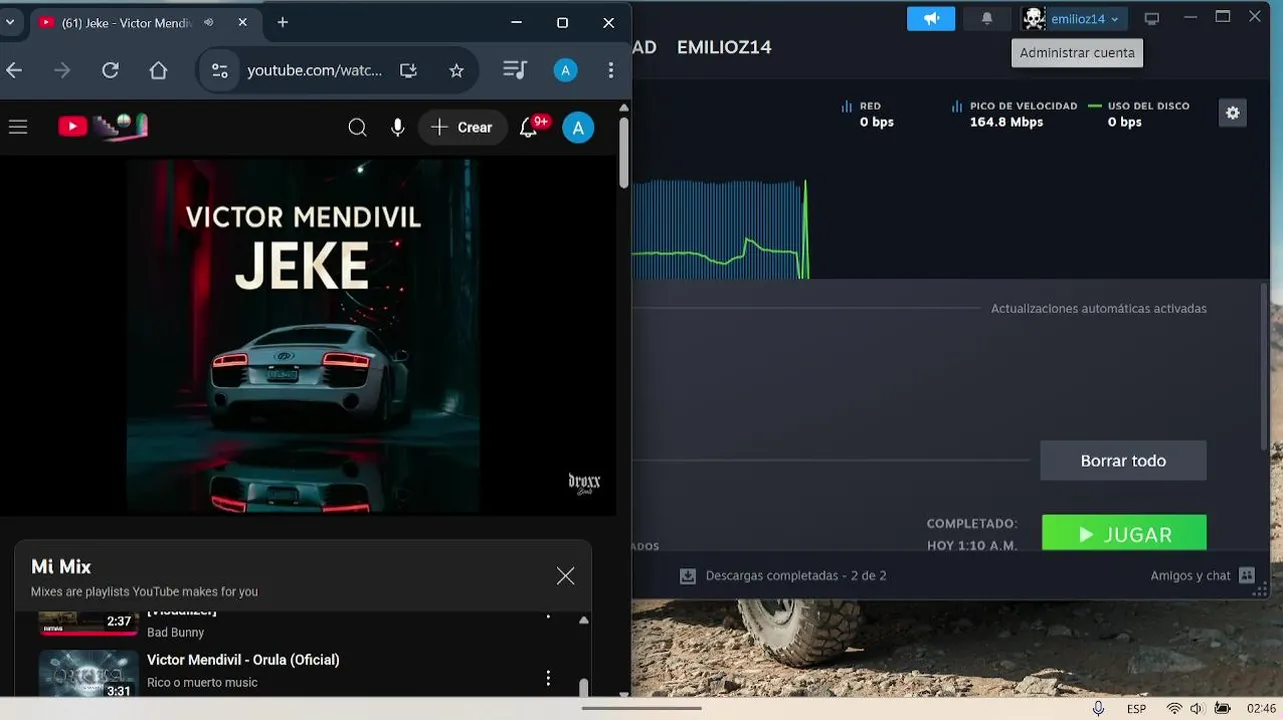
Task: Open Steam notifications bell
Action: (987, 18)
